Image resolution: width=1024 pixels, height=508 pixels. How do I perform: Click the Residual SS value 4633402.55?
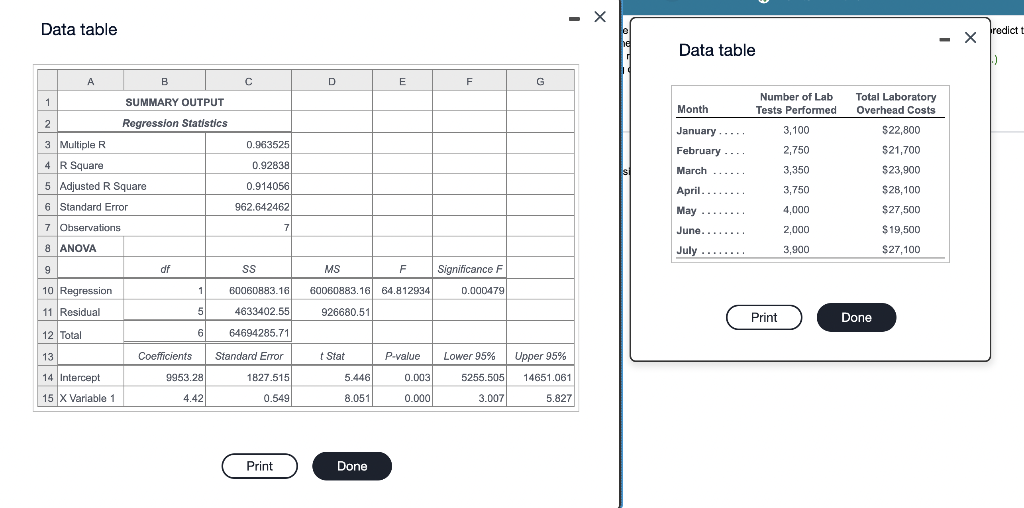263,312
